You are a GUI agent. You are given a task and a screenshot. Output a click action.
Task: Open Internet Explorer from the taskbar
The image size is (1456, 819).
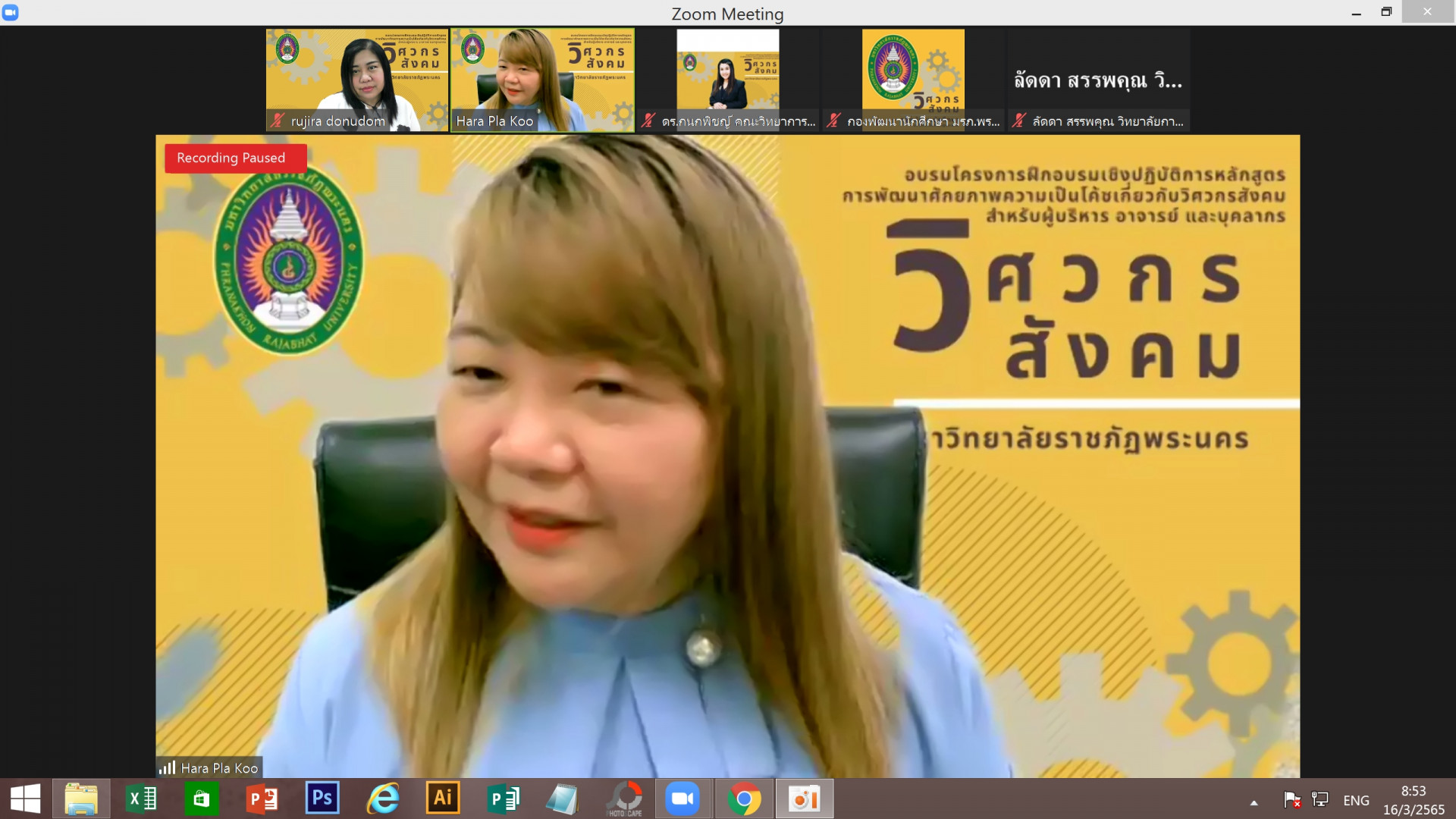pos(383,799)
